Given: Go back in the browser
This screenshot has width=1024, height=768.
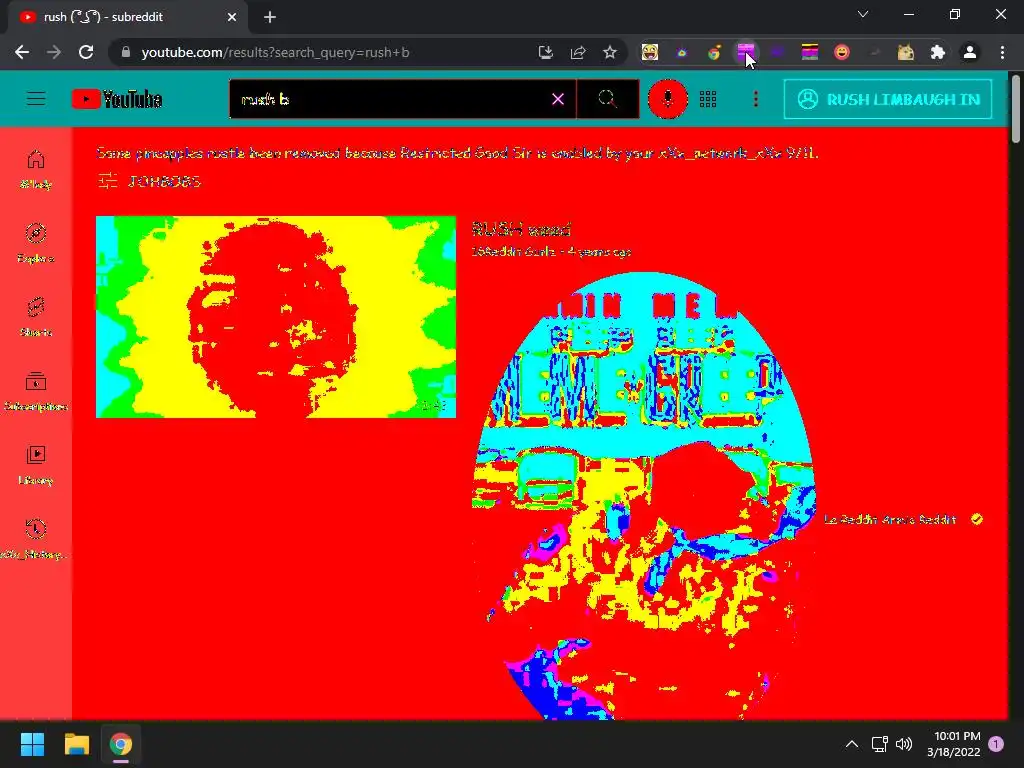Looking at the screenshot, I should [22, 52].
